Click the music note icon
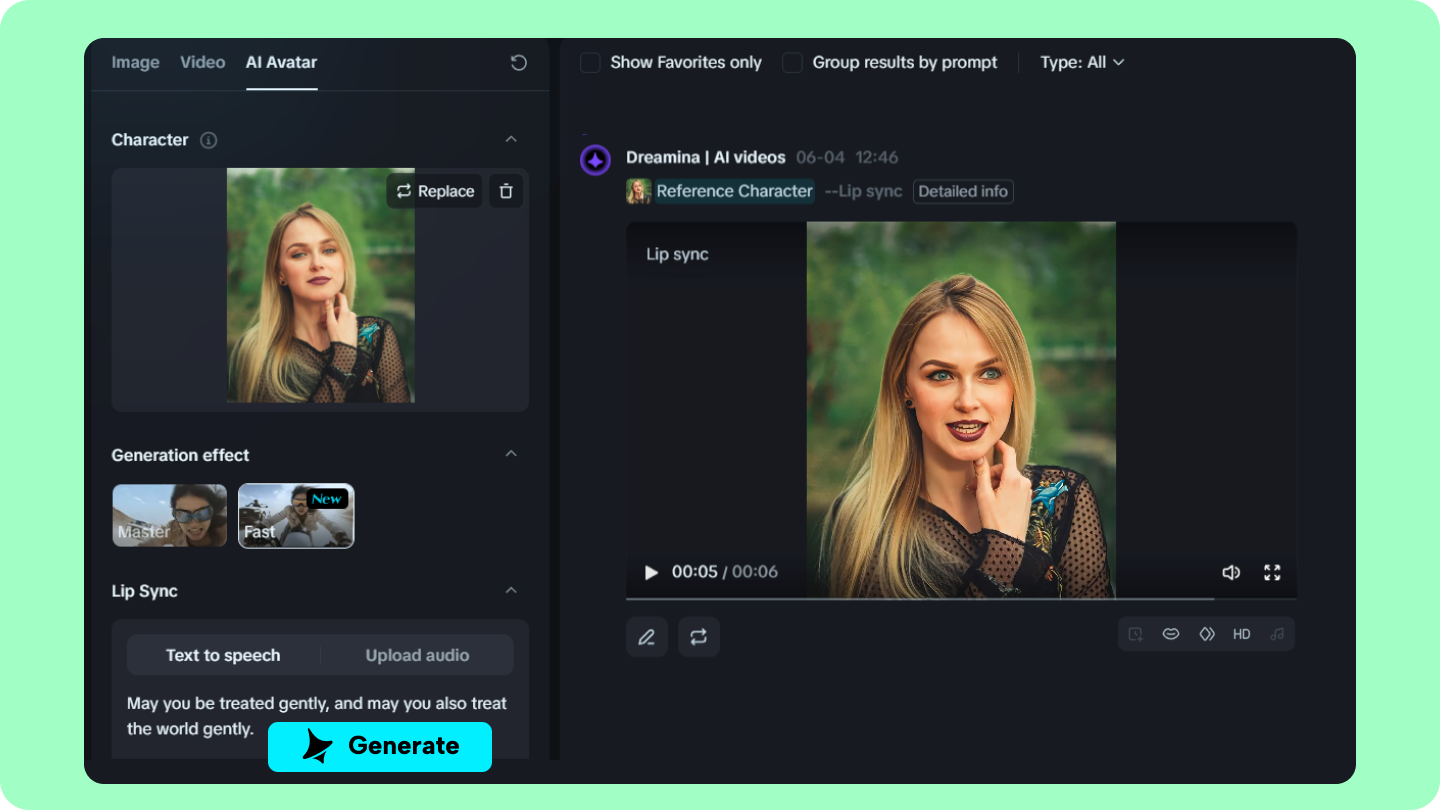 pos(1277,634)
